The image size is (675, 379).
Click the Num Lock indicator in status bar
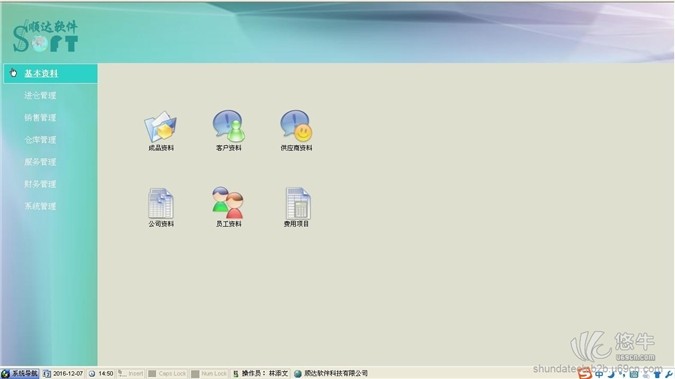209,373
